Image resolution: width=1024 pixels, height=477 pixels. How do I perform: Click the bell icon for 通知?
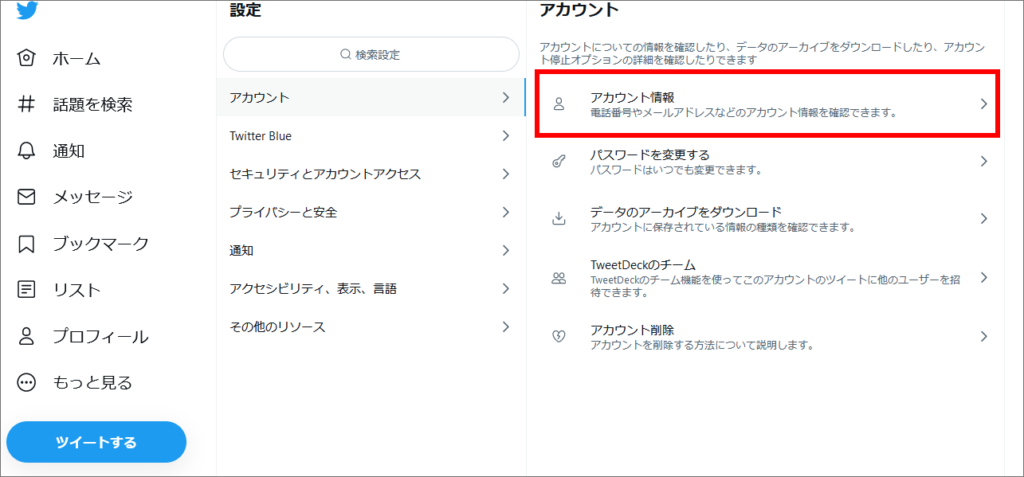click(26, 151)
